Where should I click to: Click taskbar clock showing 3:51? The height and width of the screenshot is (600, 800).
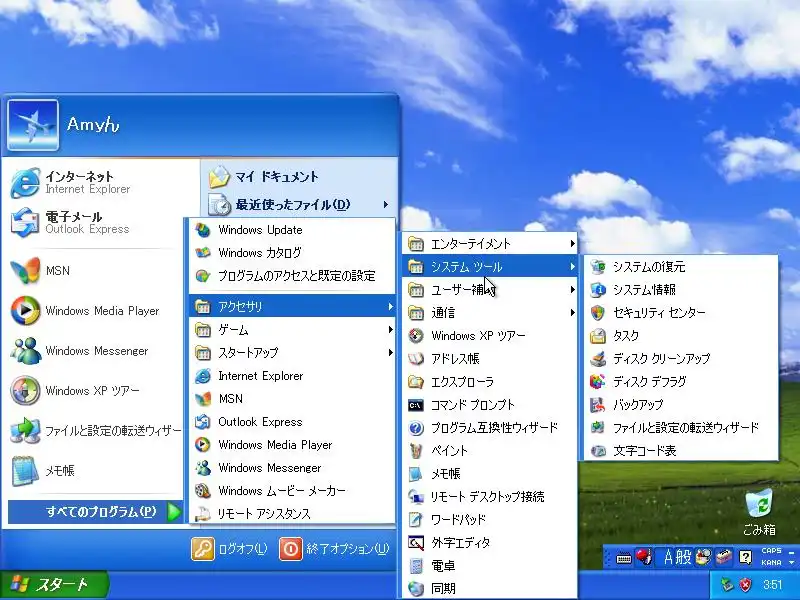pos(773,585)
